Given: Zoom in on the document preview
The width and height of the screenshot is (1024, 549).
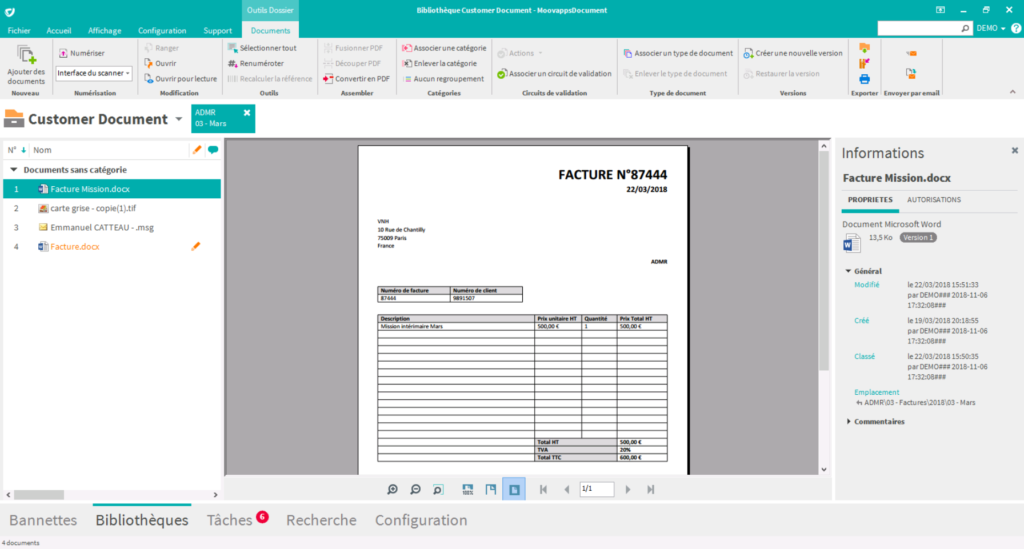Looking at the screenshot, I should coord(392,489).
